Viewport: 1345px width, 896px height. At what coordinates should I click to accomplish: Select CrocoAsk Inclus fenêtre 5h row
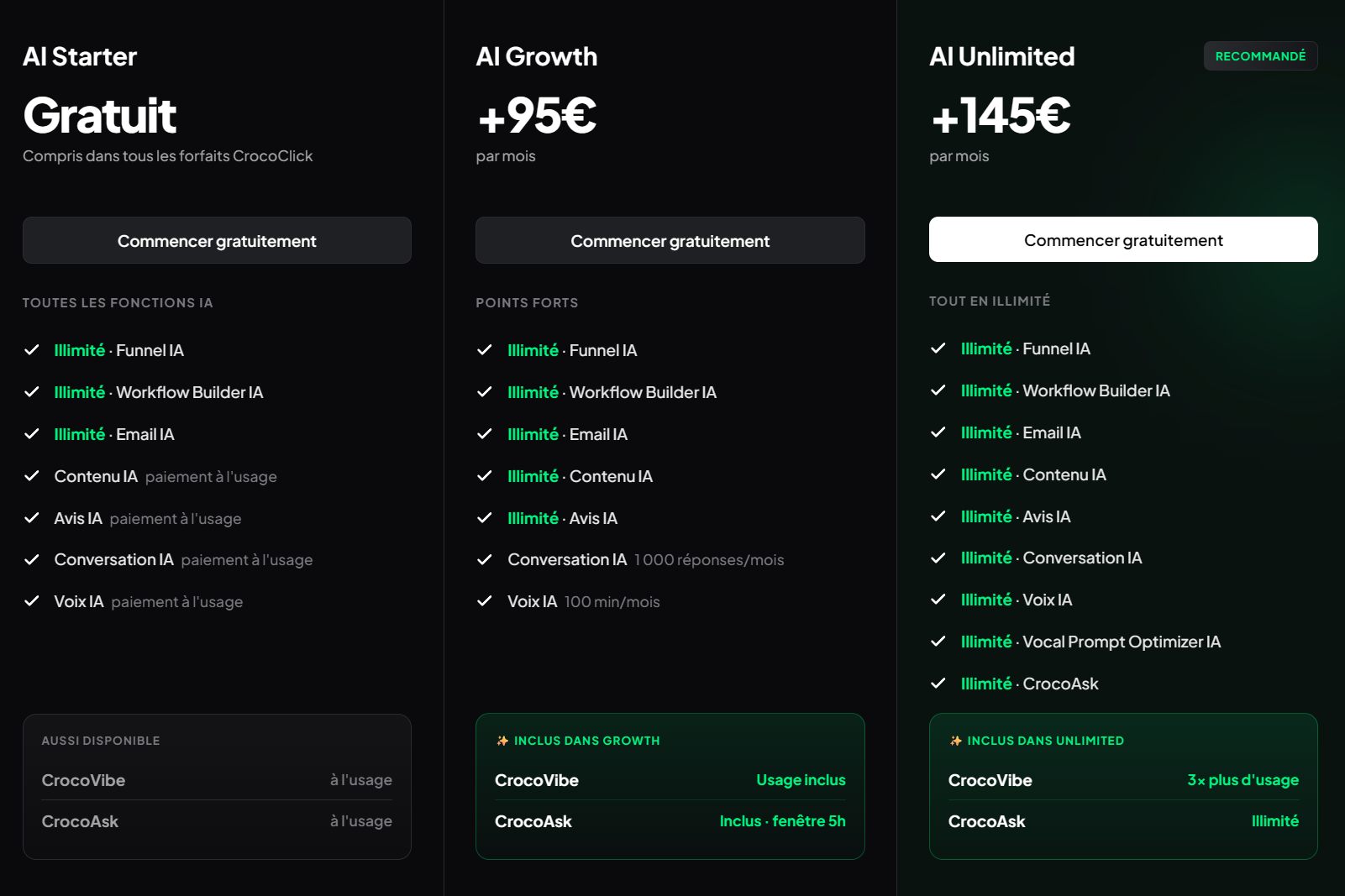(670, 821)
